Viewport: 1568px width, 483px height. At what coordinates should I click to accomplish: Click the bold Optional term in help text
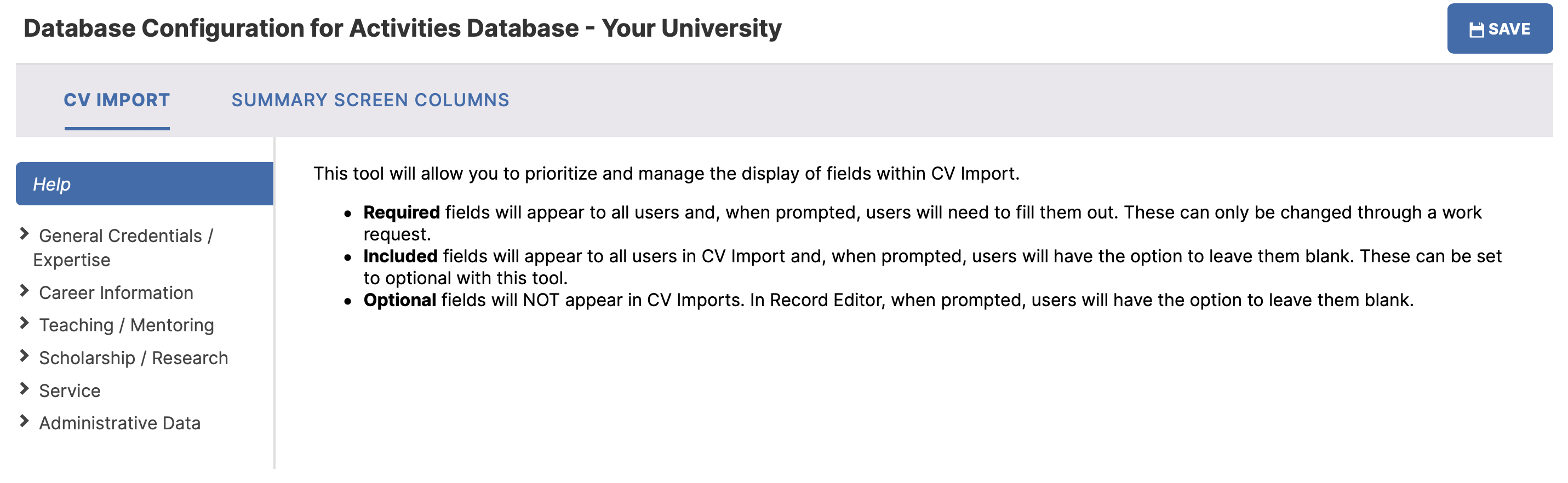(399, 300)
